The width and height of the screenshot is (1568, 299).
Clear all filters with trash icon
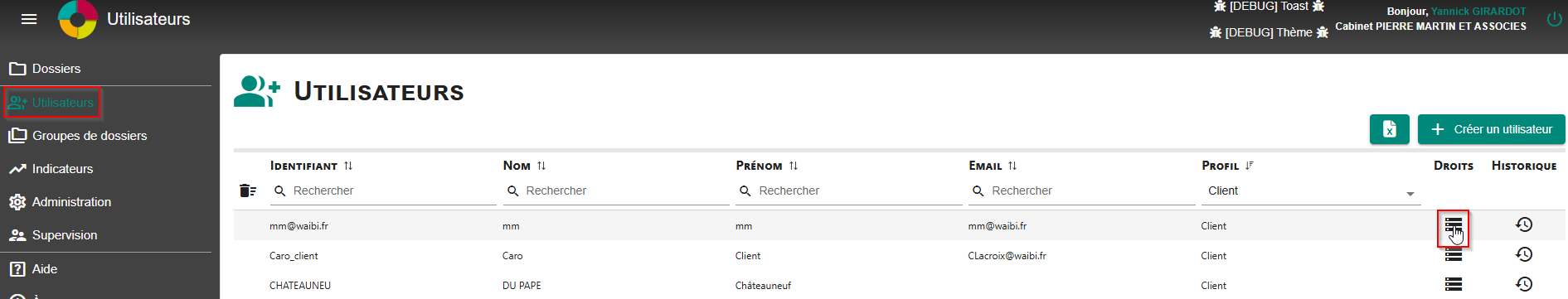tap(247, 190)
